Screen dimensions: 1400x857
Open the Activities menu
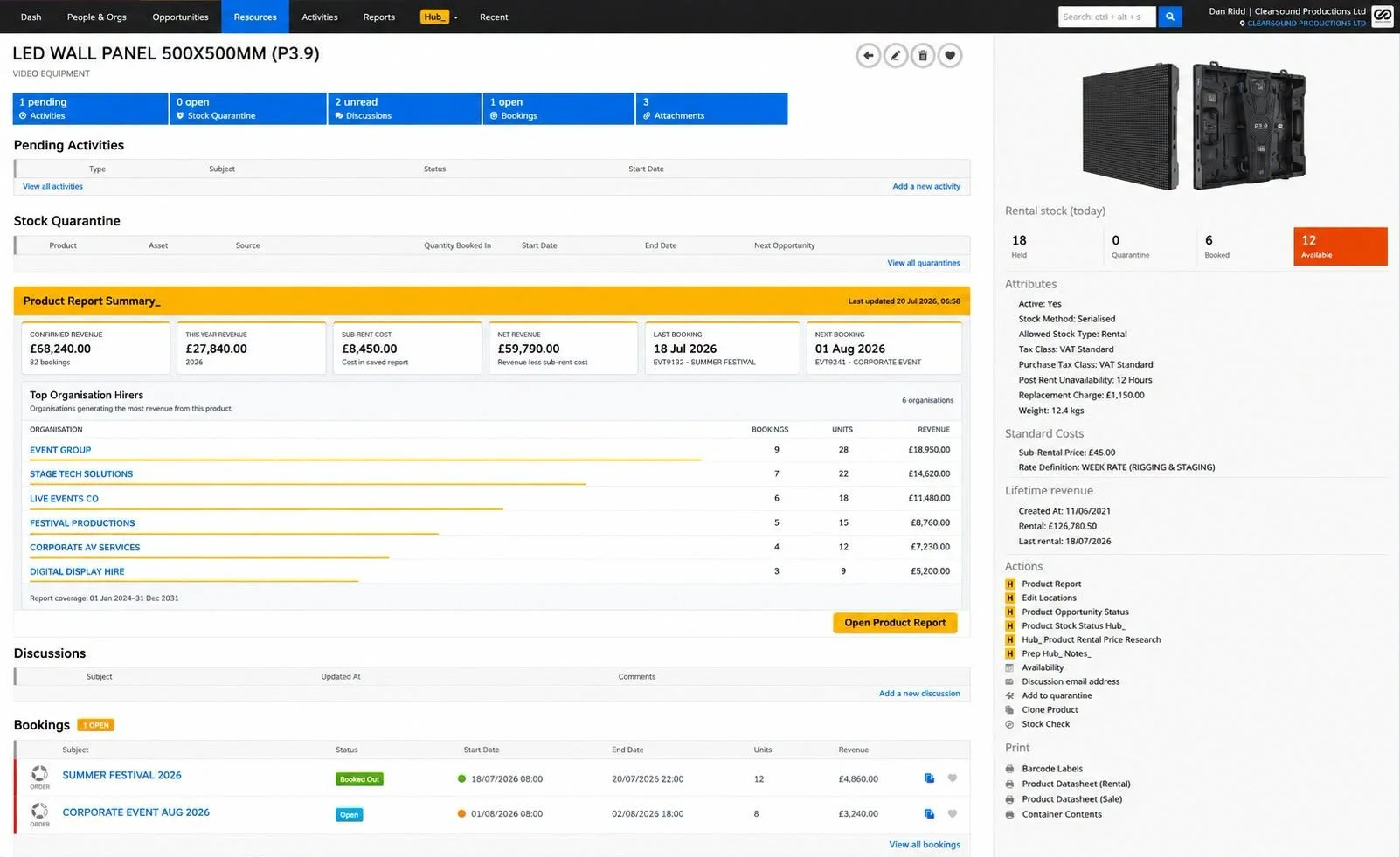pyautogui.click(x=320, y=17)
